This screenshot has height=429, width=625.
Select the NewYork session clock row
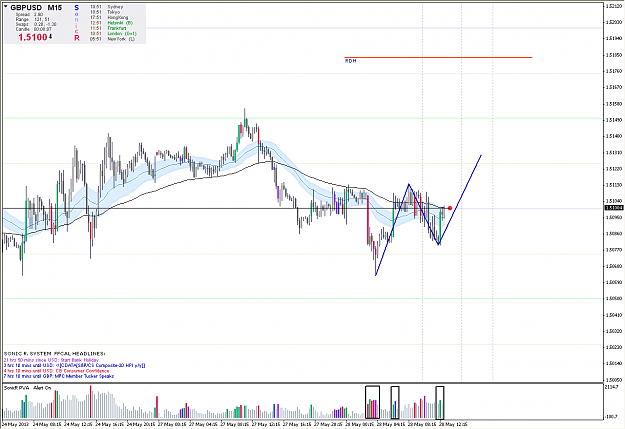(x=112, y=39)
